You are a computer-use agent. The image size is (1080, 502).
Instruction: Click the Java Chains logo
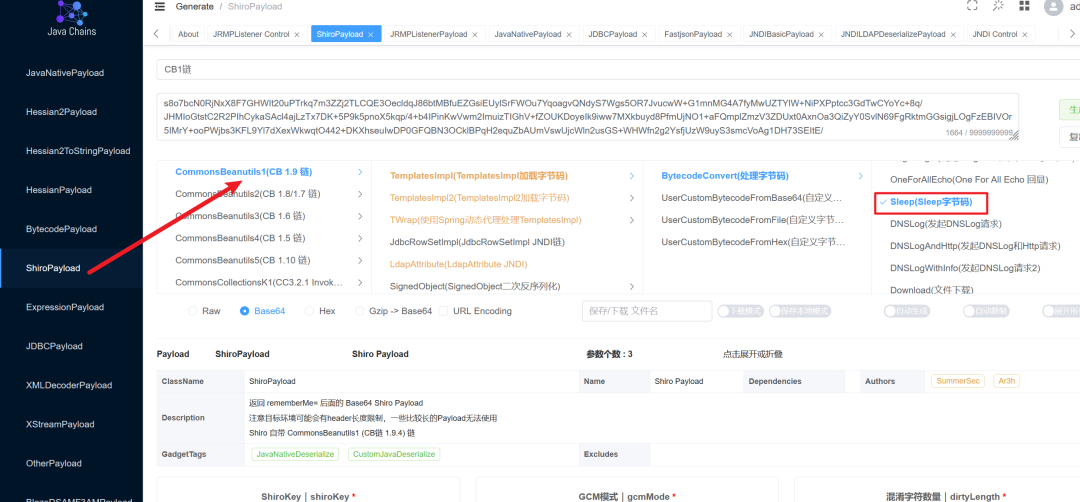coord(71,18)
